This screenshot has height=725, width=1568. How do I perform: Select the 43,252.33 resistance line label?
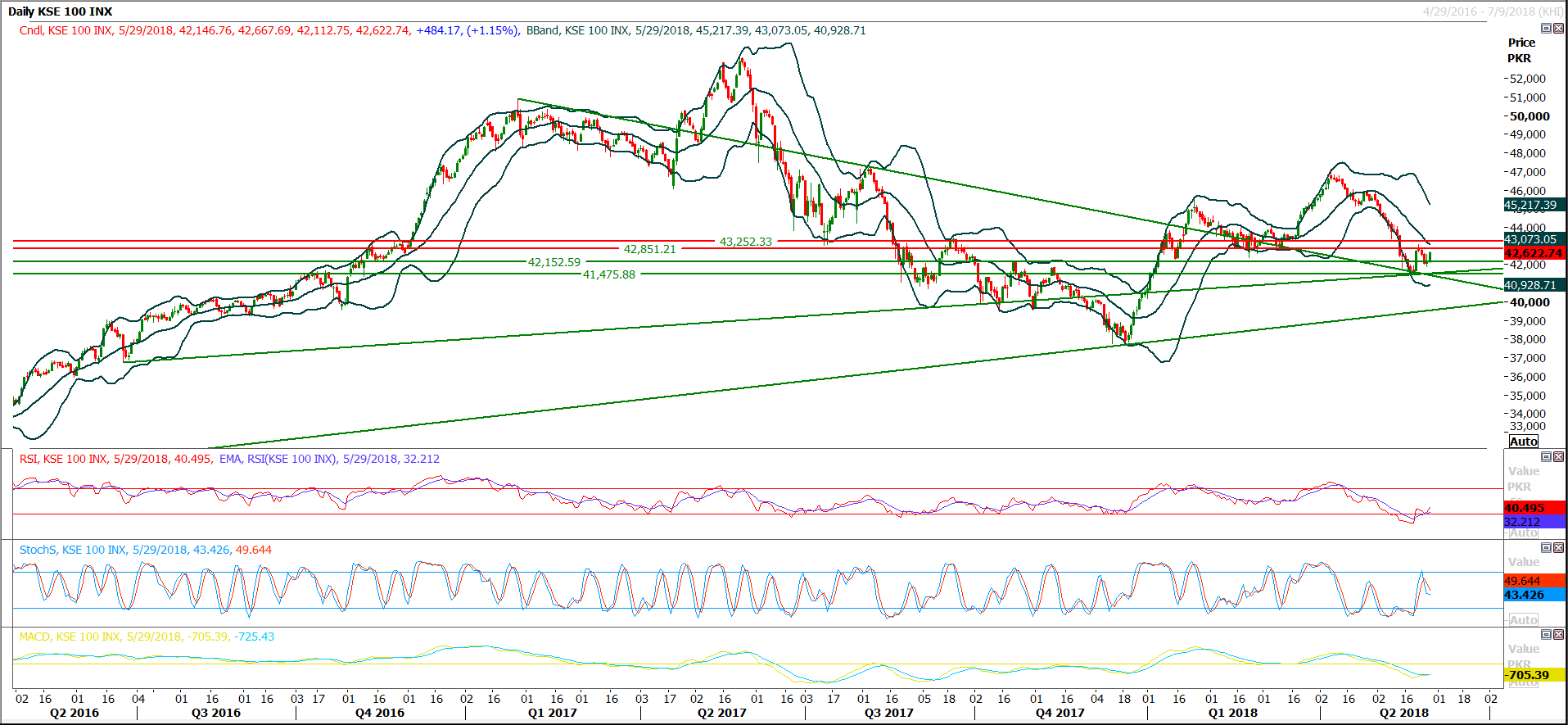tap(745, 242)
